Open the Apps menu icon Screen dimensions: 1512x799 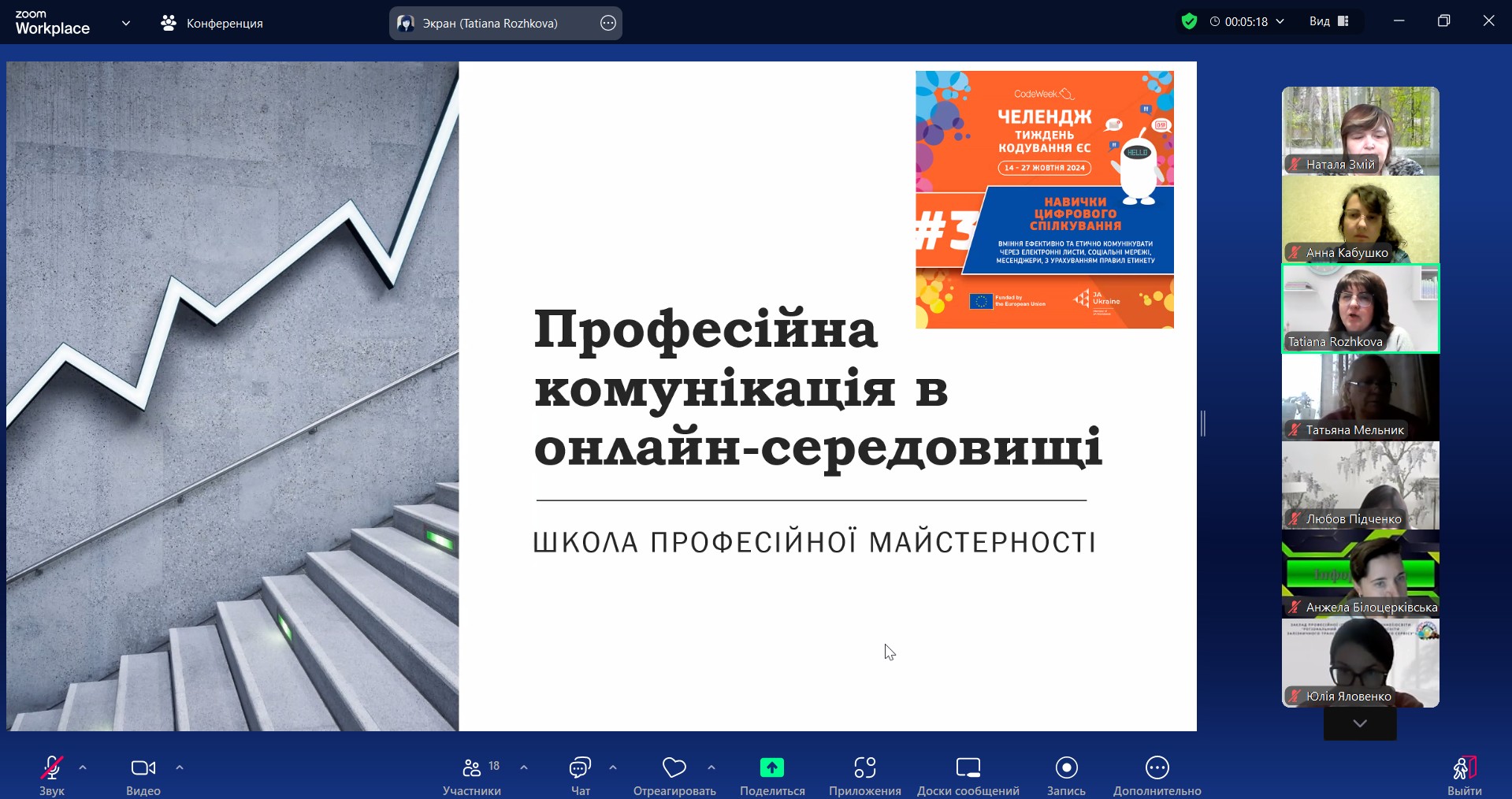(864, 768)
